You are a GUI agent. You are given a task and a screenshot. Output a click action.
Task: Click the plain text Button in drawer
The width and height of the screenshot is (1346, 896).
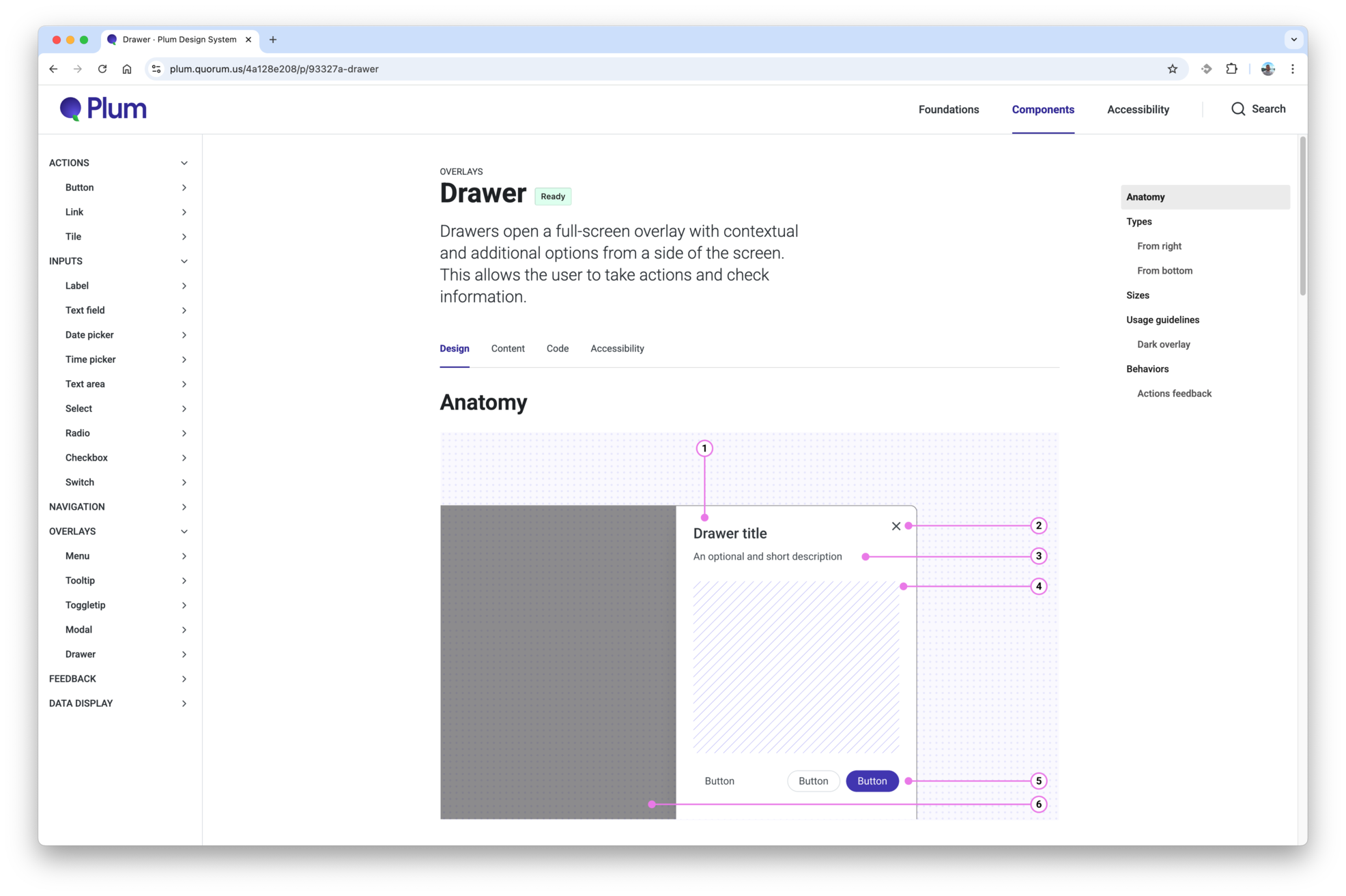pos(719,781)
